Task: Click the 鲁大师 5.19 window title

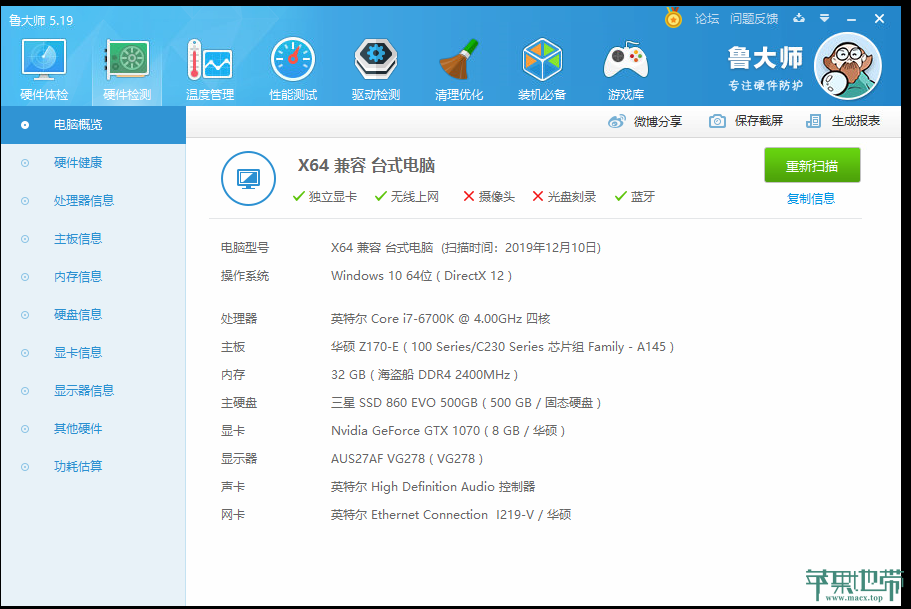Action: pyautogui.click(x=41, y=20)
